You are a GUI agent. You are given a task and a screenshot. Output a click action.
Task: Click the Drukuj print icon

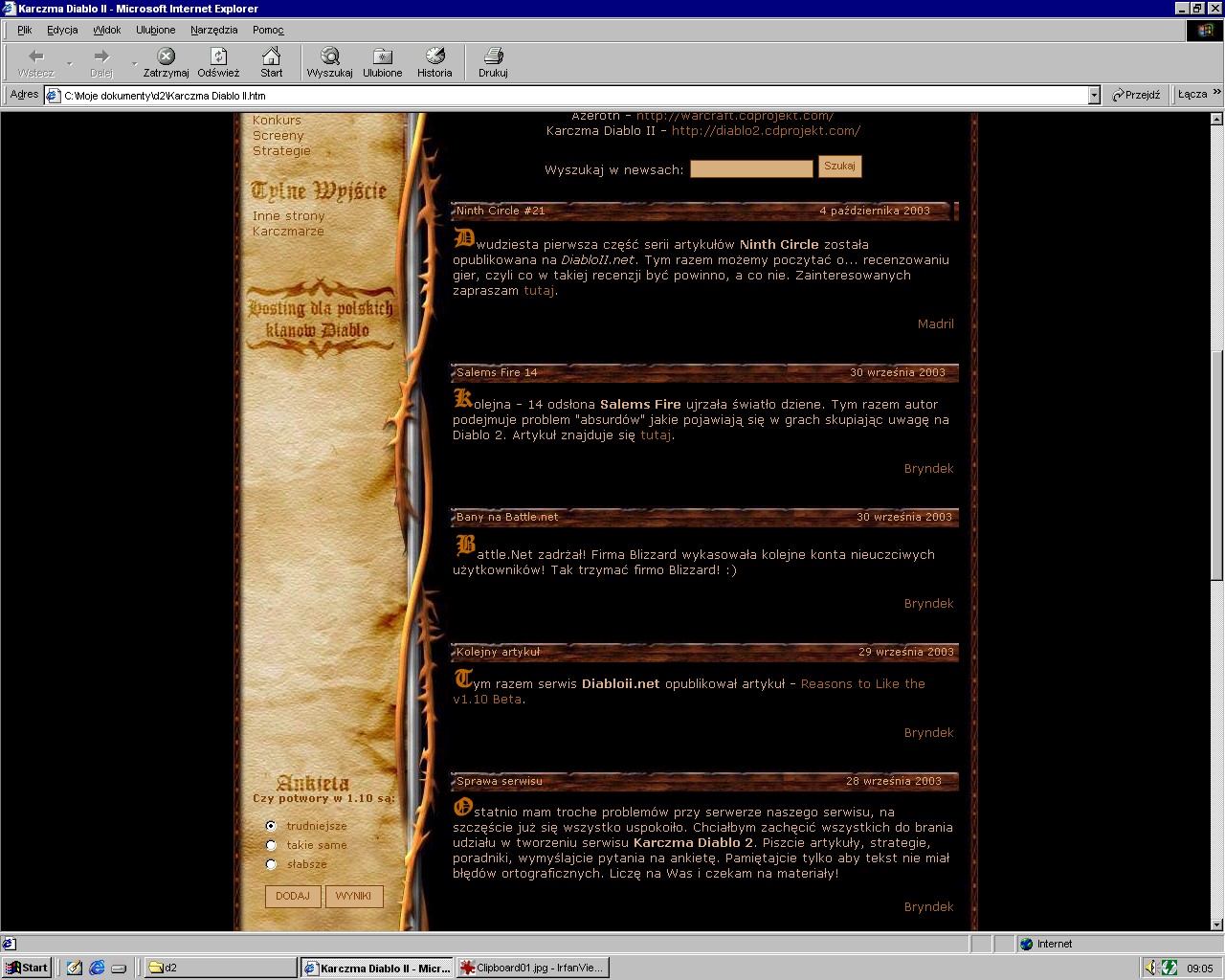(x=493, y=57)
